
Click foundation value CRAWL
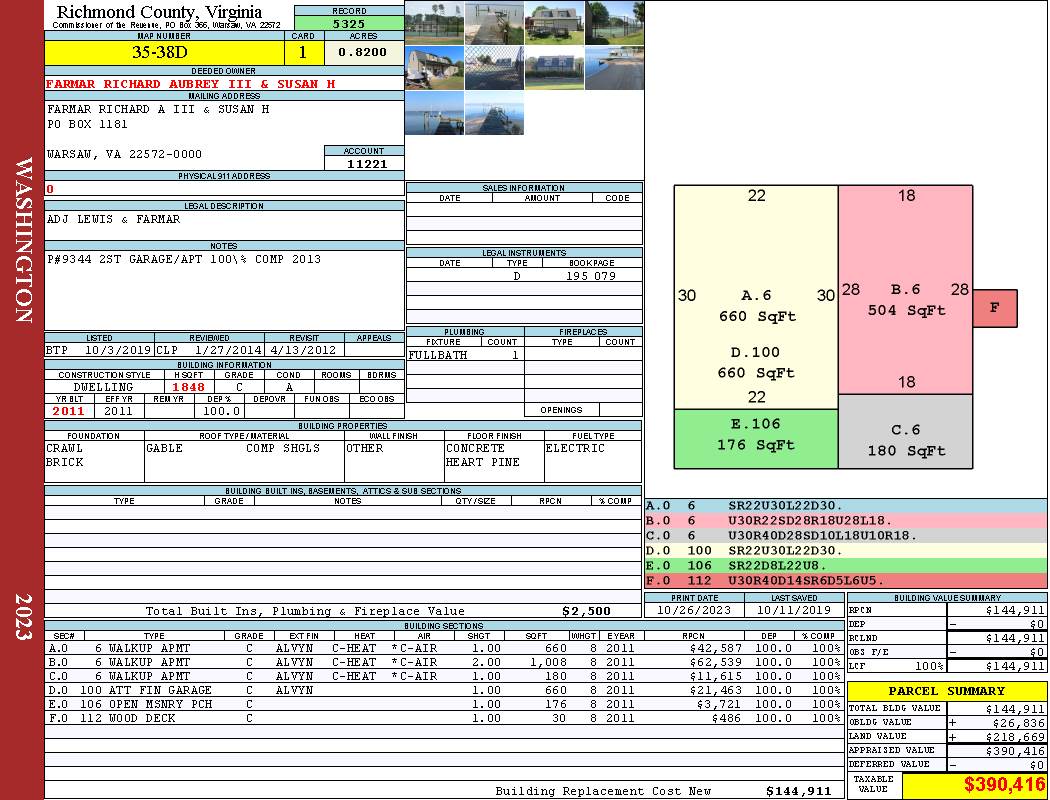pos(64,448)
